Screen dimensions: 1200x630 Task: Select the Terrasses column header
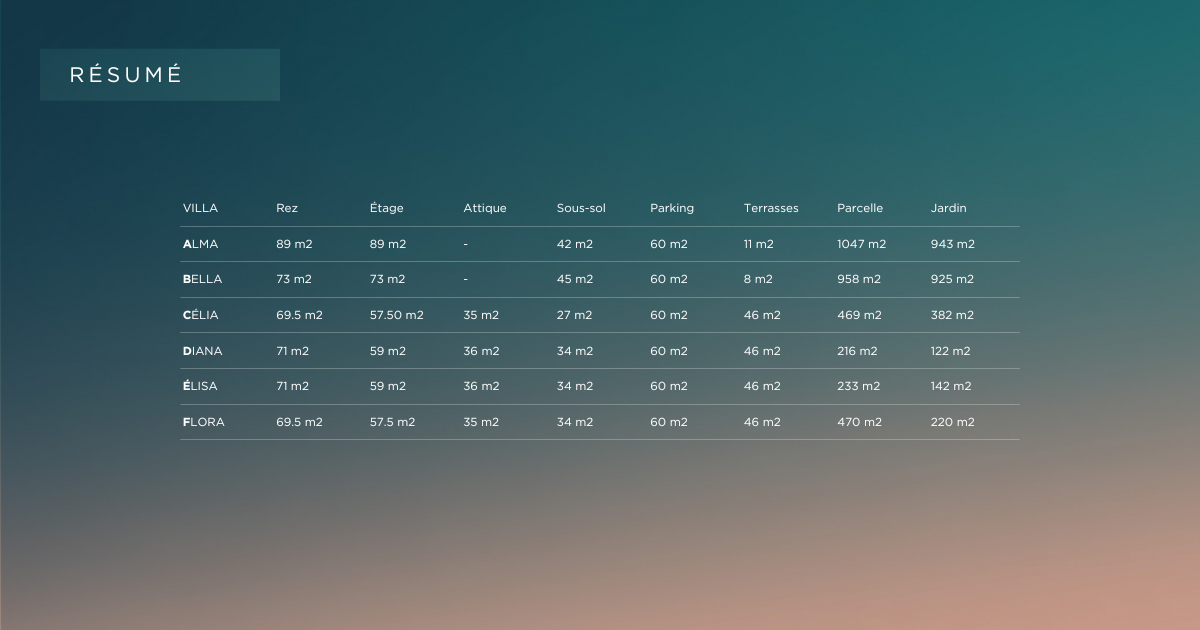(x=771, y=208)
